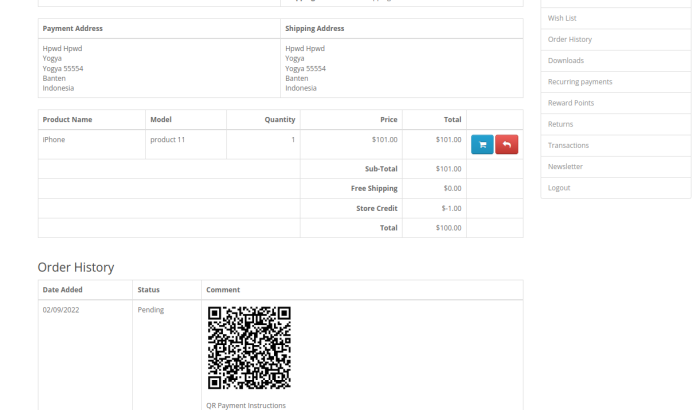
Task: Click the Sub-Total label
Action: (381, 169)
